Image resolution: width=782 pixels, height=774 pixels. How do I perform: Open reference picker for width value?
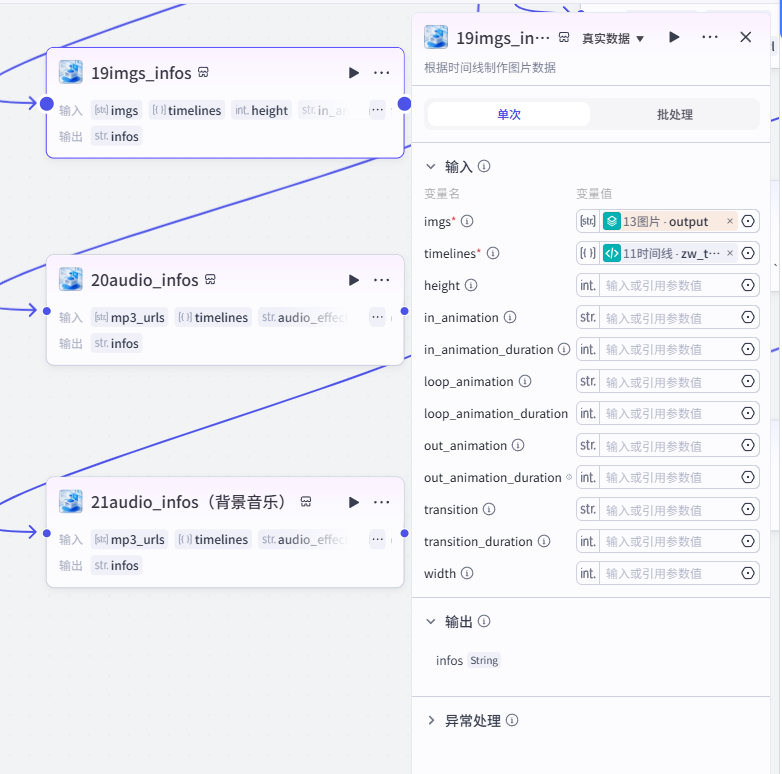[x=748, y=574]
